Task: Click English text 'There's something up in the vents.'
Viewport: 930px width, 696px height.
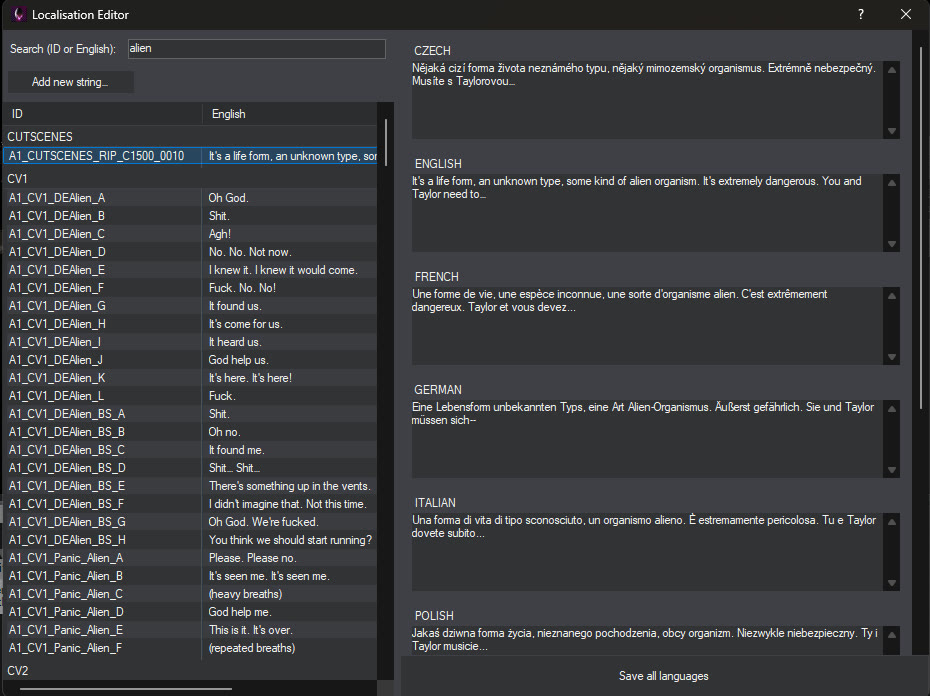Action: click(289, 486)
